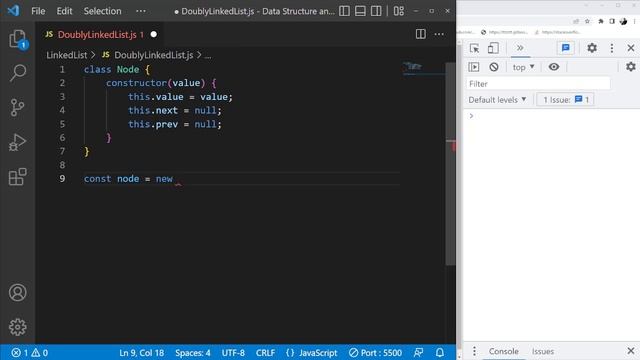Bookmark page with star icon in browser
Image resolution: width=640 pixels, height=360 pixels.
(x=587, y=21)
